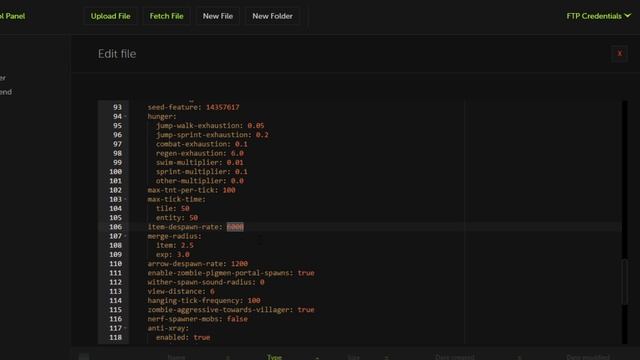Click enable-zombie-pigmen-portal-spawns true value
Screen dimensions: 640x360
pos(306,273)
